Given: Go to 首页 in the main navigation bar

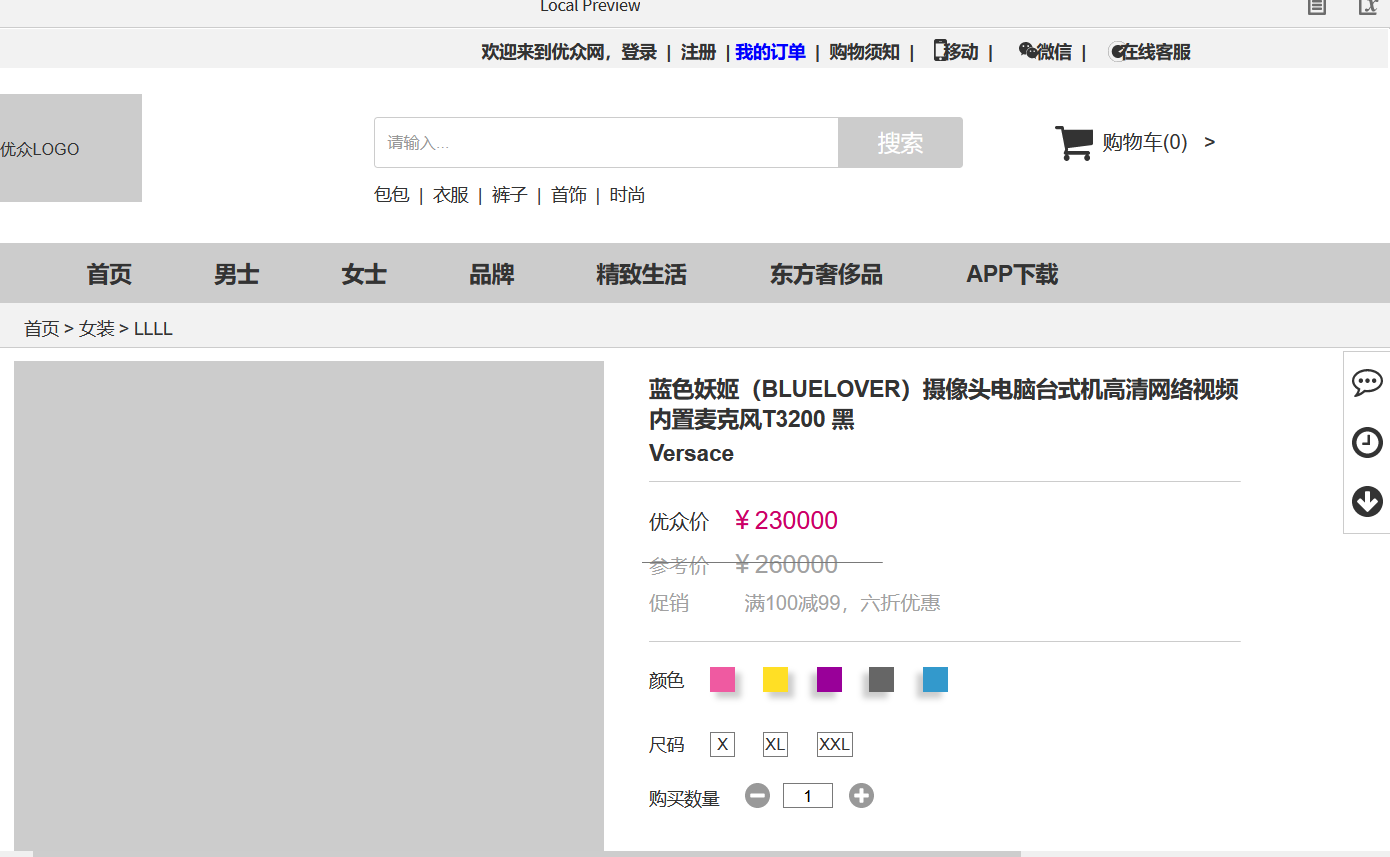Looking at the screenshot, I should [x=109, y=274].
